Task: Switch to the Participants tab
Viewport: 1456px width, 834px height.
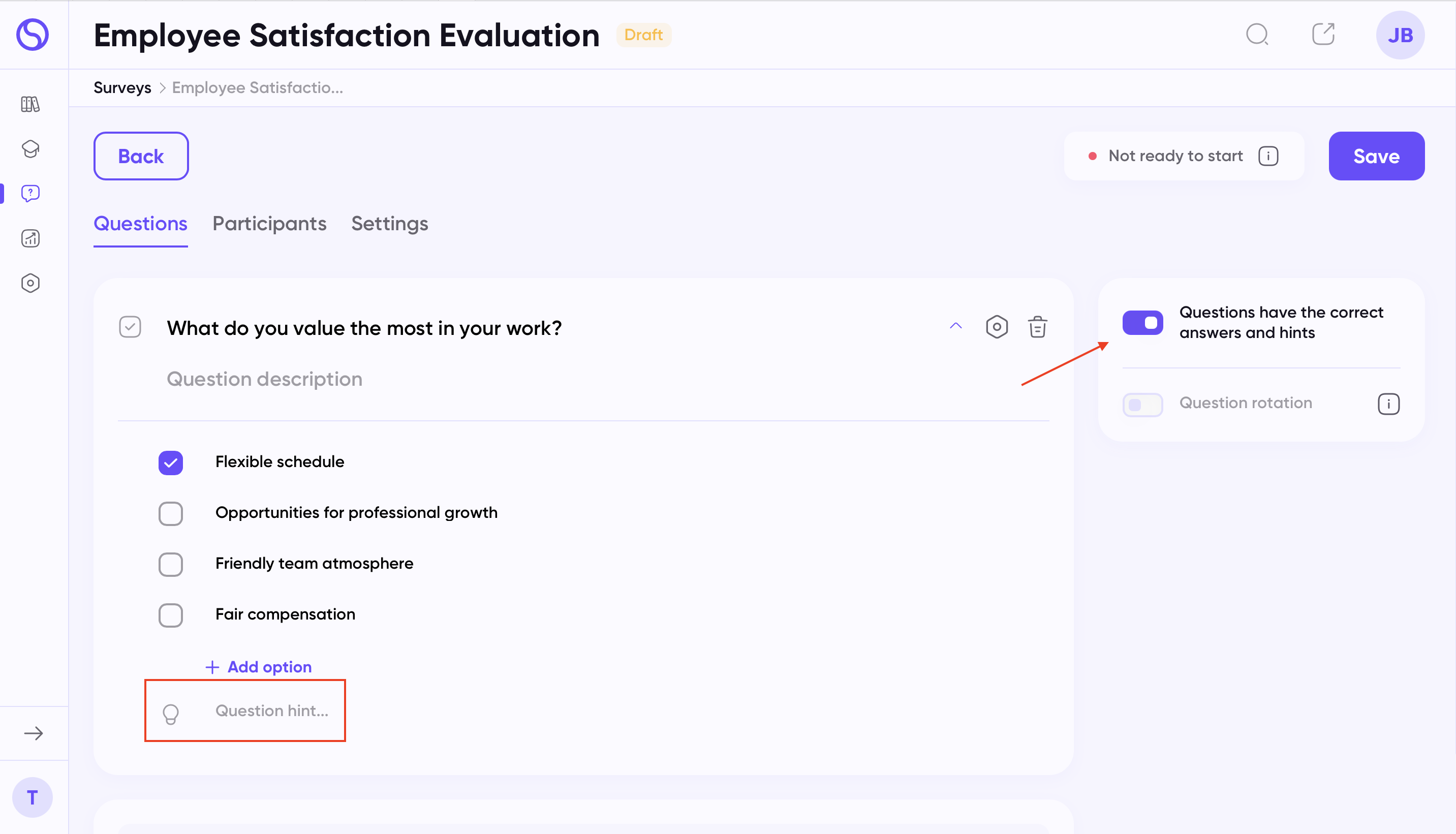Action: 269,224
